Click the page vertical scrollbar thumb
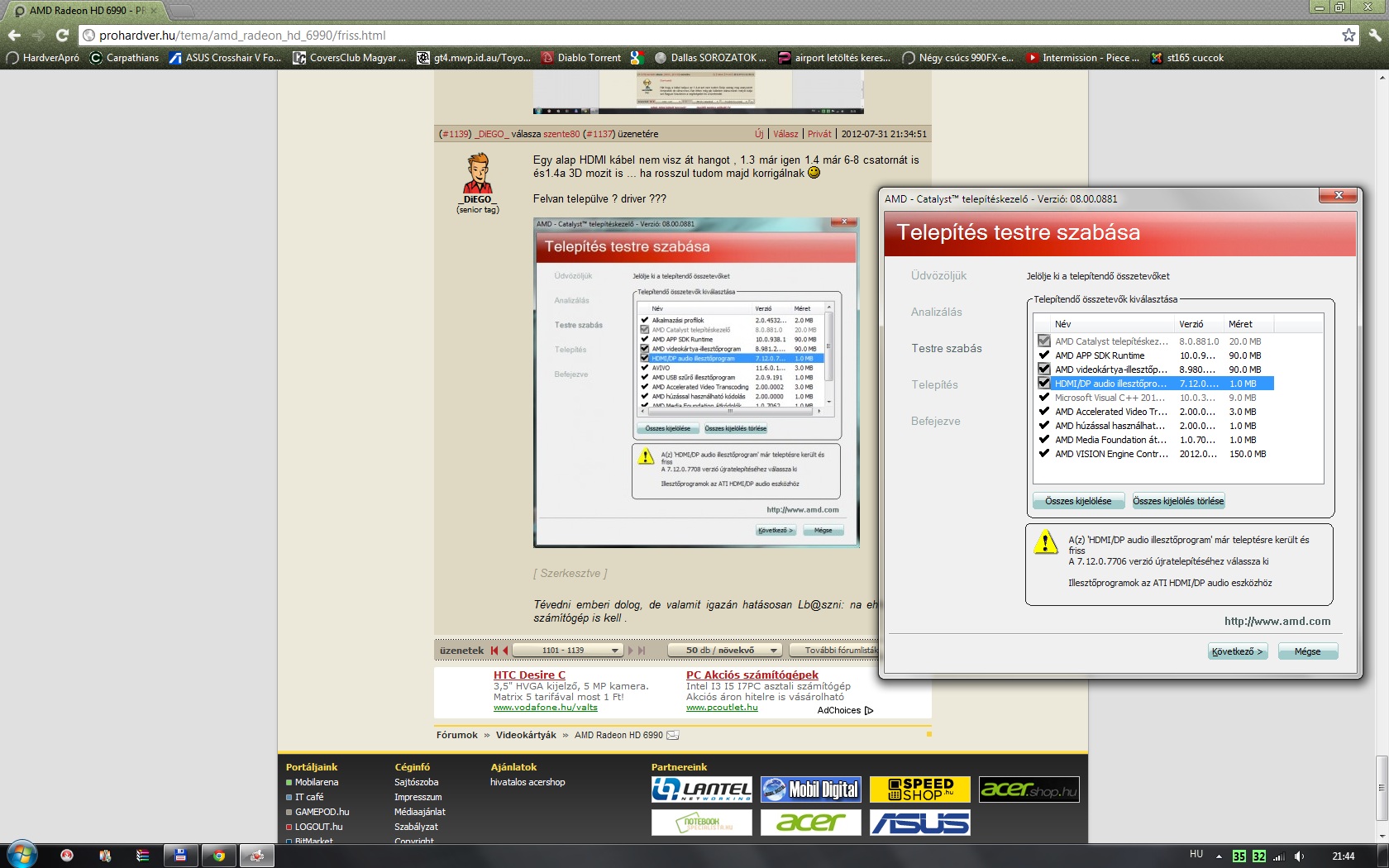1389x868 pixels. 1382,789
